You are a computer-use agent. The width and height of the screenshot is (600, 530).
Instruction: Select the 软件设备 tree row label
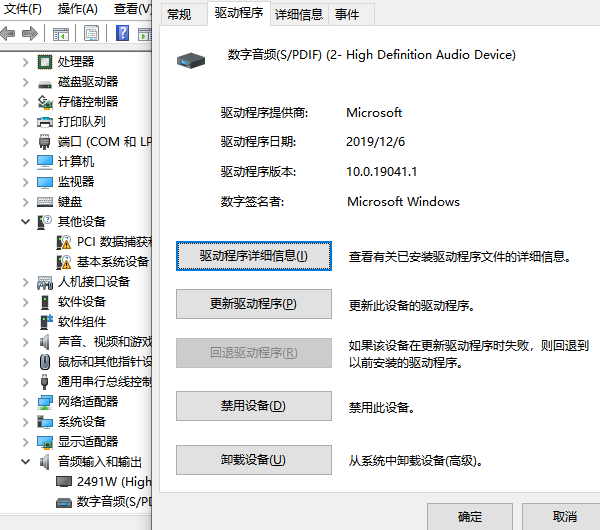(82, 302)
